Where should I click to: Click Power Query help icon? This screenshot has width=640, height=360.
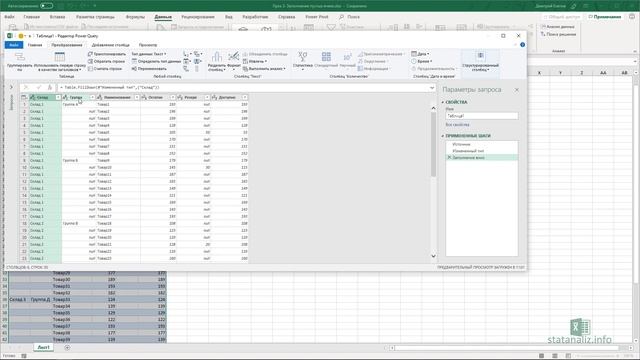[522, 45]
